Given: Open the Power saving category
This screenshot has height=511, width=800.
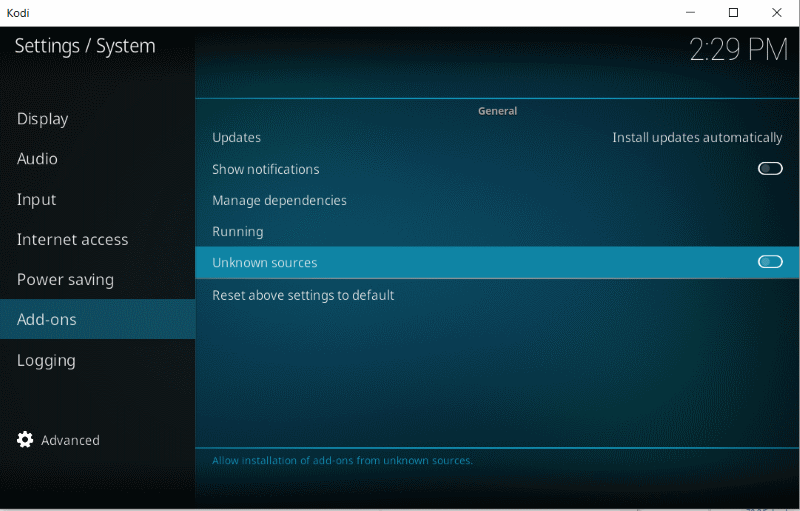Looking at the screenshot, I should pyautogui.click(x=97, y=279).
